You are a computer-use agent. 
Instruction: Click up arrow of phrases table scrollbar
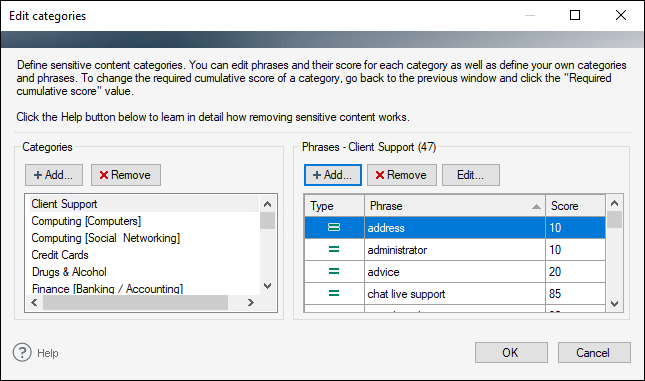(615, 203)
